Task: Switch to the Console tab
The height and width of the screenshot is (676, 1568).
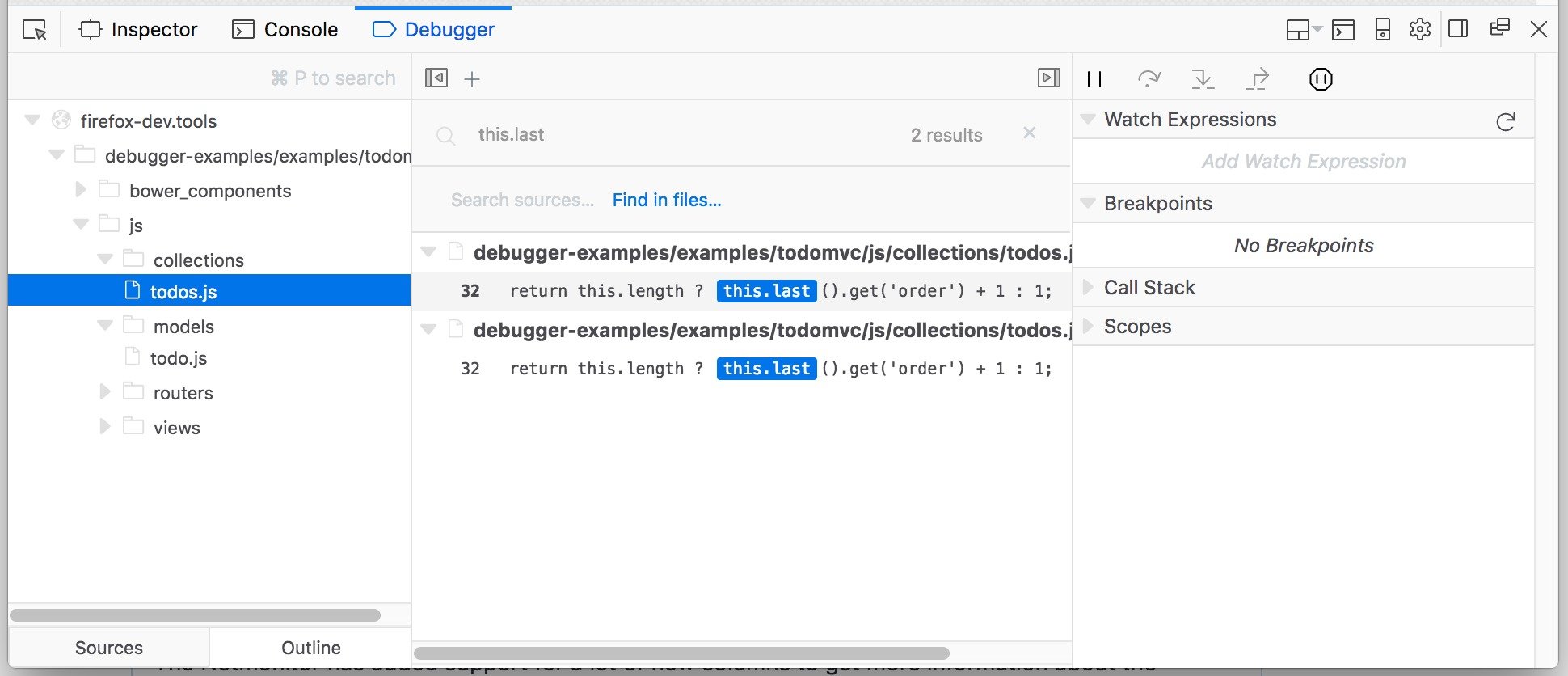Action: pyautogui.click(x=285, y=30)
